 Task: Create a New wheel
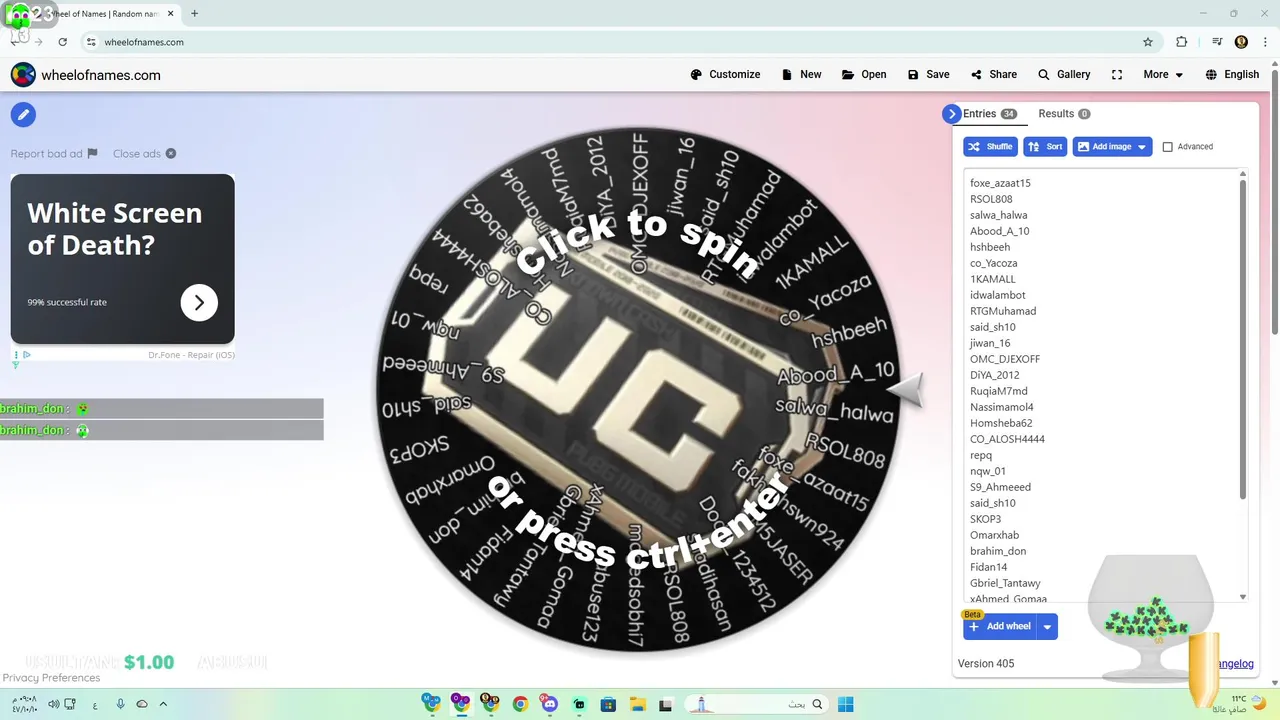(801, 74)
